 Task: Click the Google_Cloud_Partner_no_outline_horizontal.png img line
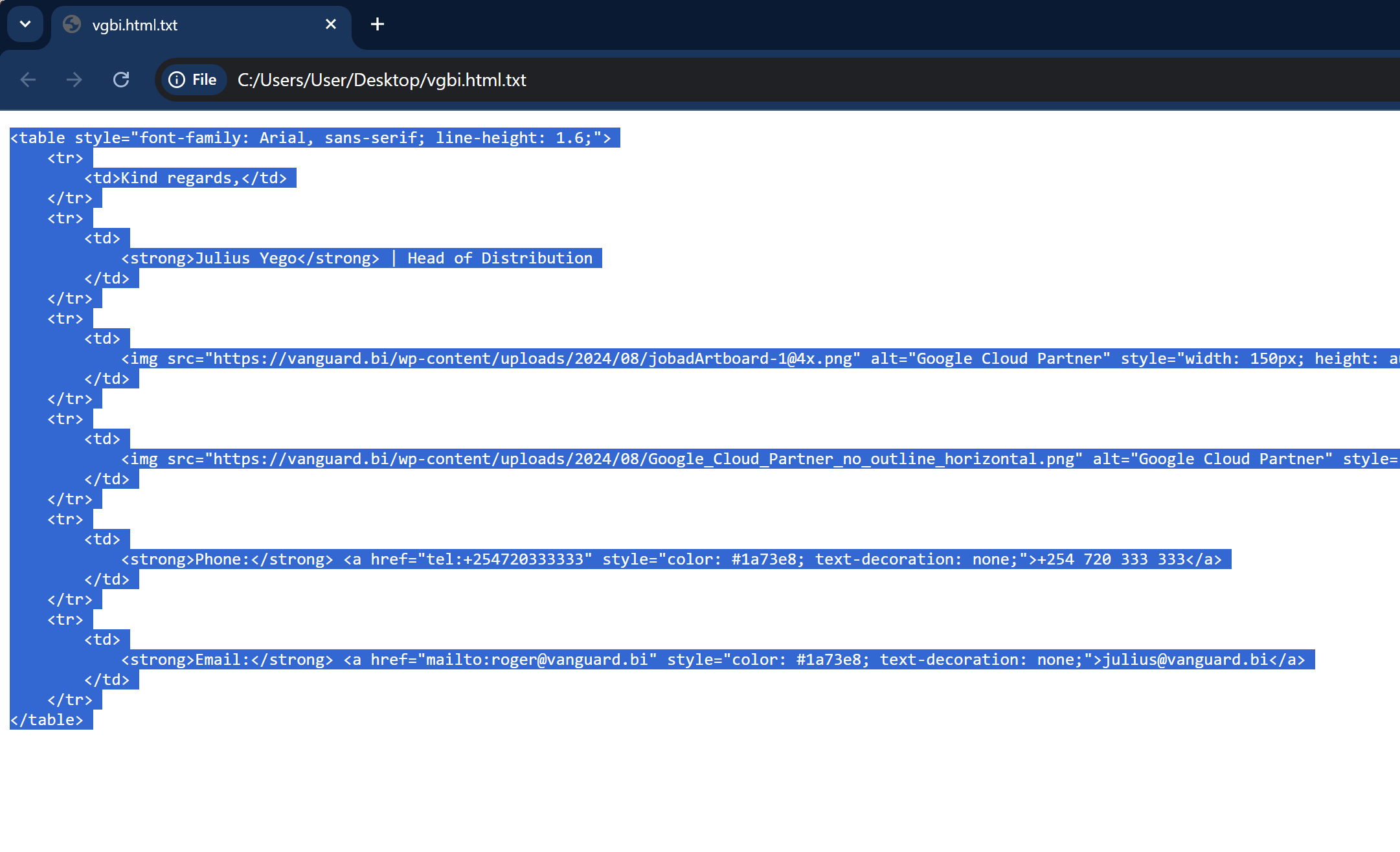(x=760, y=459)
